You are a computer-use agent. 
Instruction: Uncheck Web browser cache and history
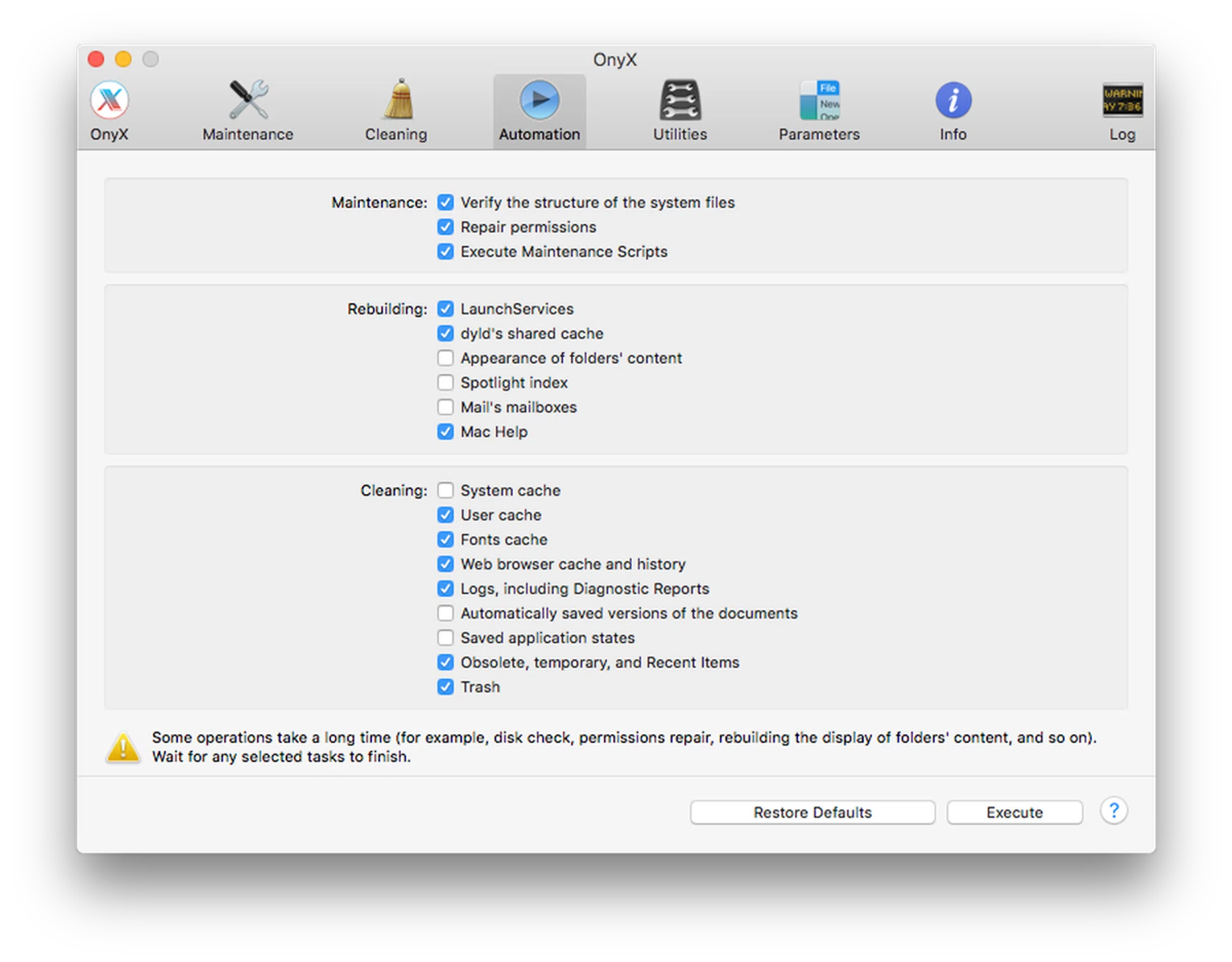click(x=445, y=565)
